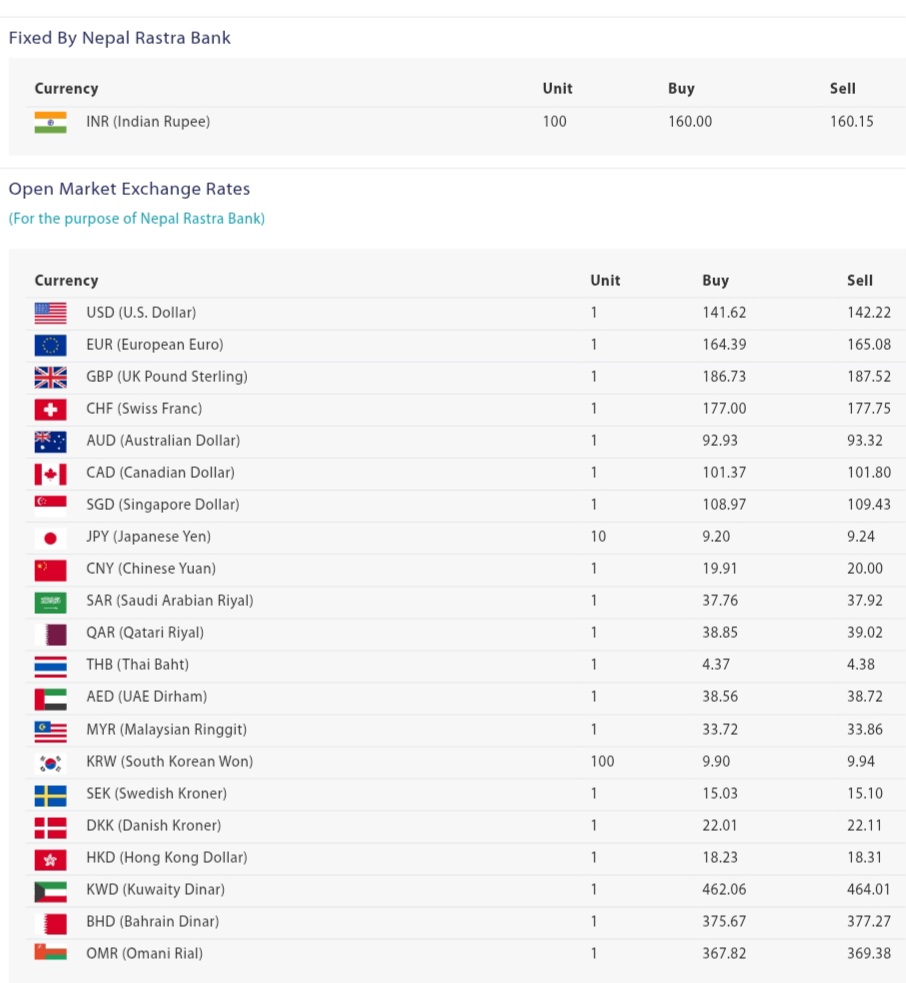The image size is (906, 983).
Task: Click the Kuwait flag icon
Action: tap(50, 889)
